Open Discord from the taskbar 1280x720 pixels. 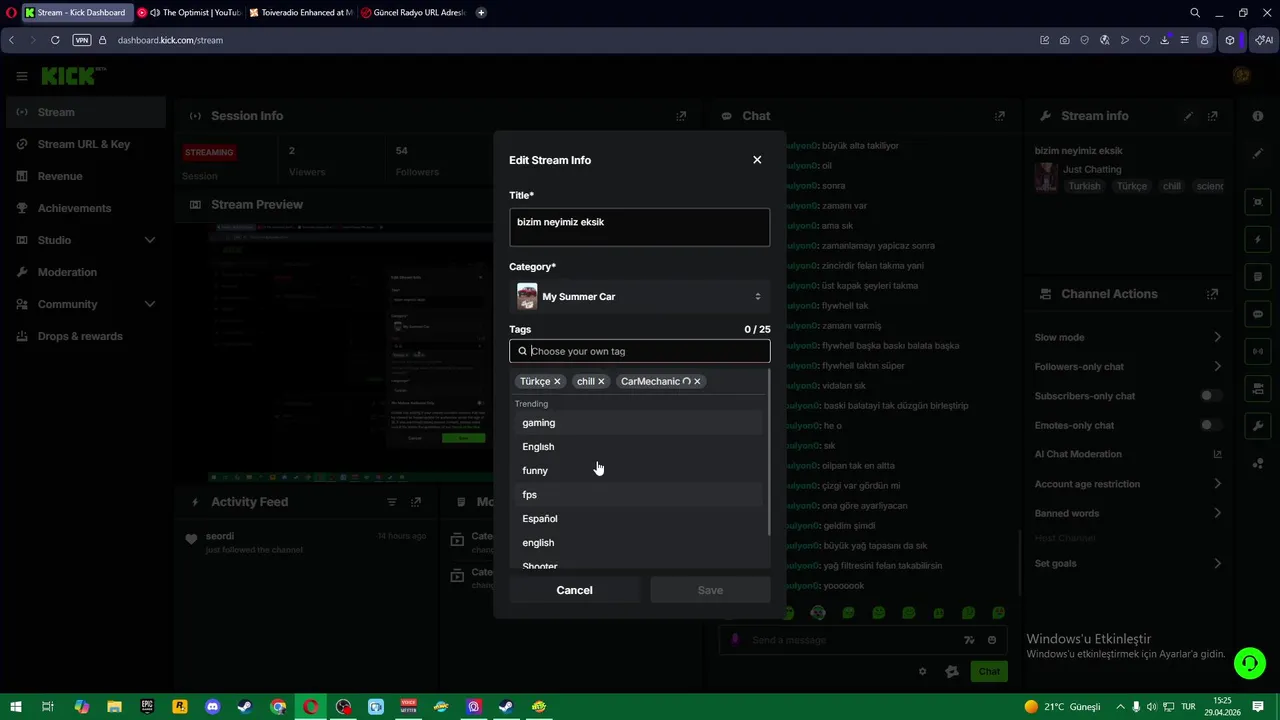(212, 707)
